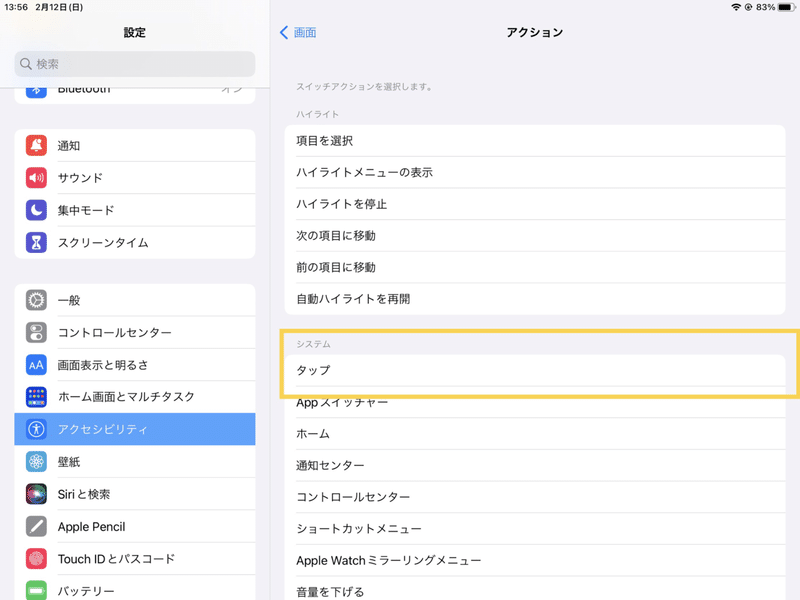This screenshot has width=800, height=600.
Task: Choose 項目を選択 switch action
Action: tap(534, 141)
